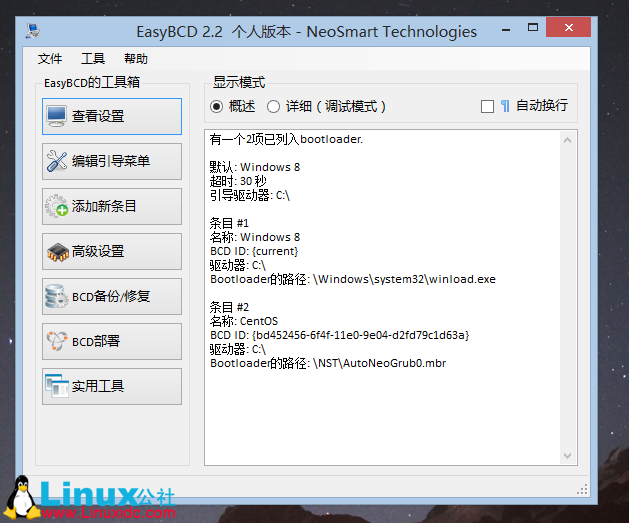This screenshot has width=629, height=523.
Task: Minimize the EasyBCD window
Action: [506, 28]
